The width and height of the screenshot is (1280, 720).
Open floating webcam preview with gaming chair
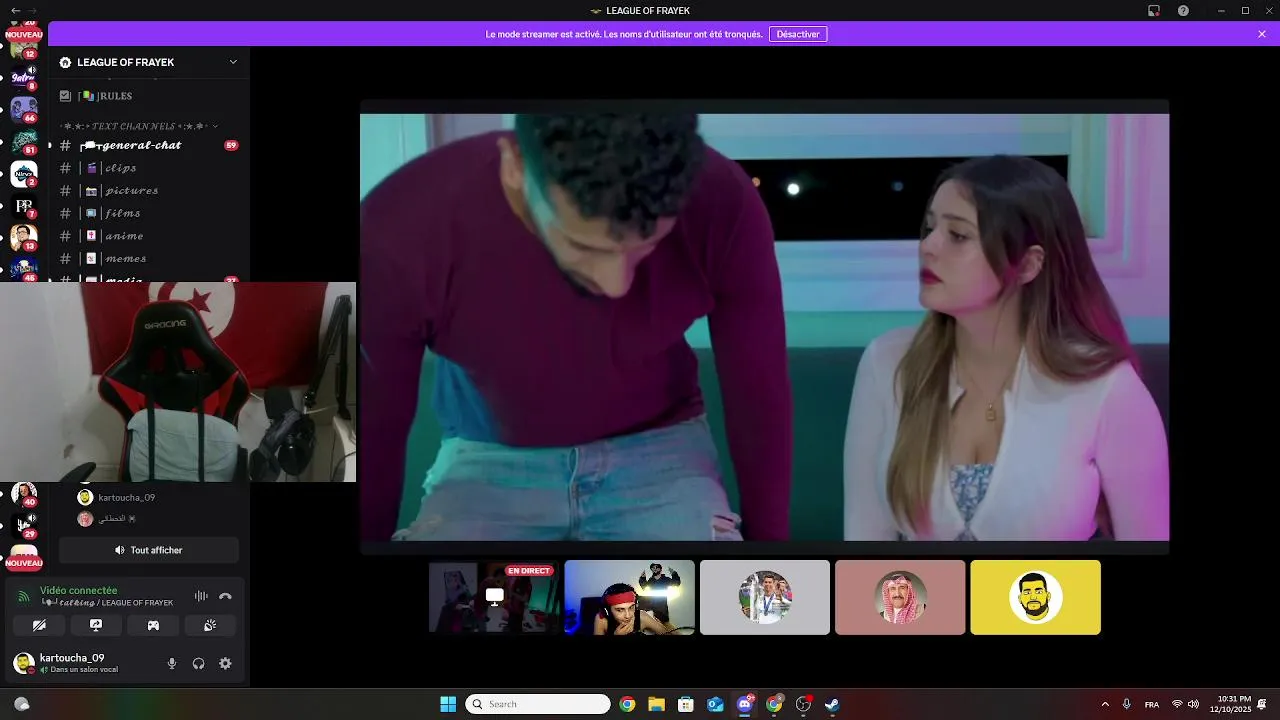click(x=178, y=382)
